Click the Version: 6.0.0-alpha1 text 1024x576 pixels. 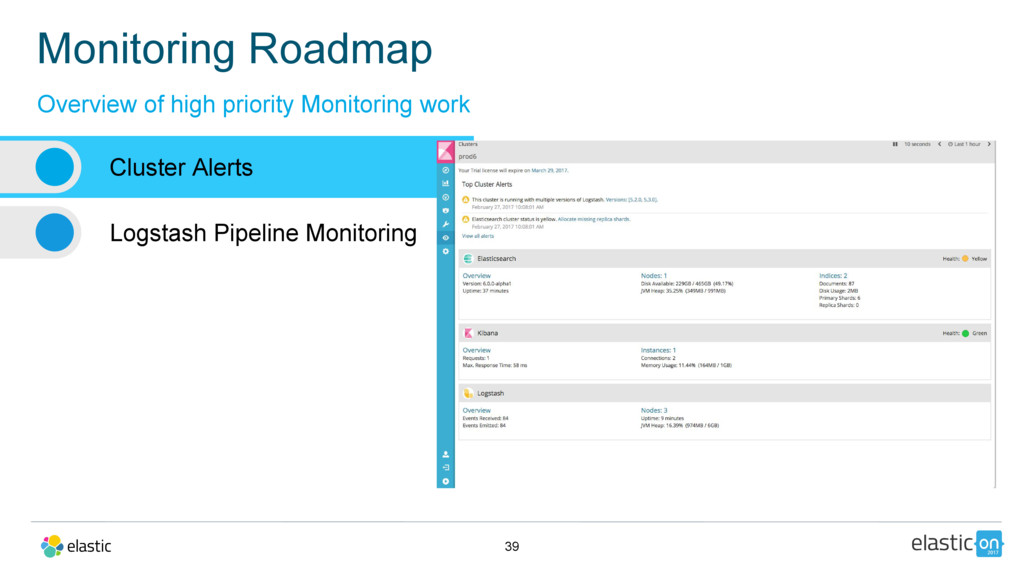(x=487, y=284)
